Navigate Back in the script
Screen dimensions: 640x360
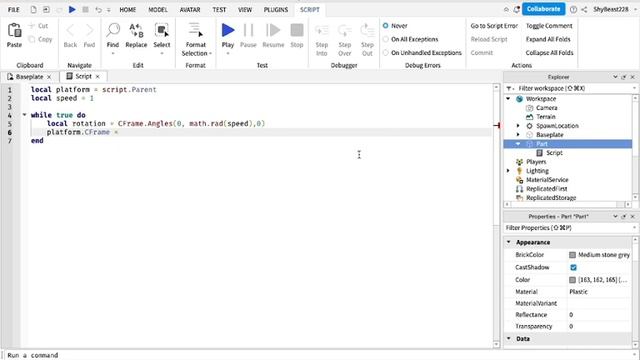click(x=70, y=31)
